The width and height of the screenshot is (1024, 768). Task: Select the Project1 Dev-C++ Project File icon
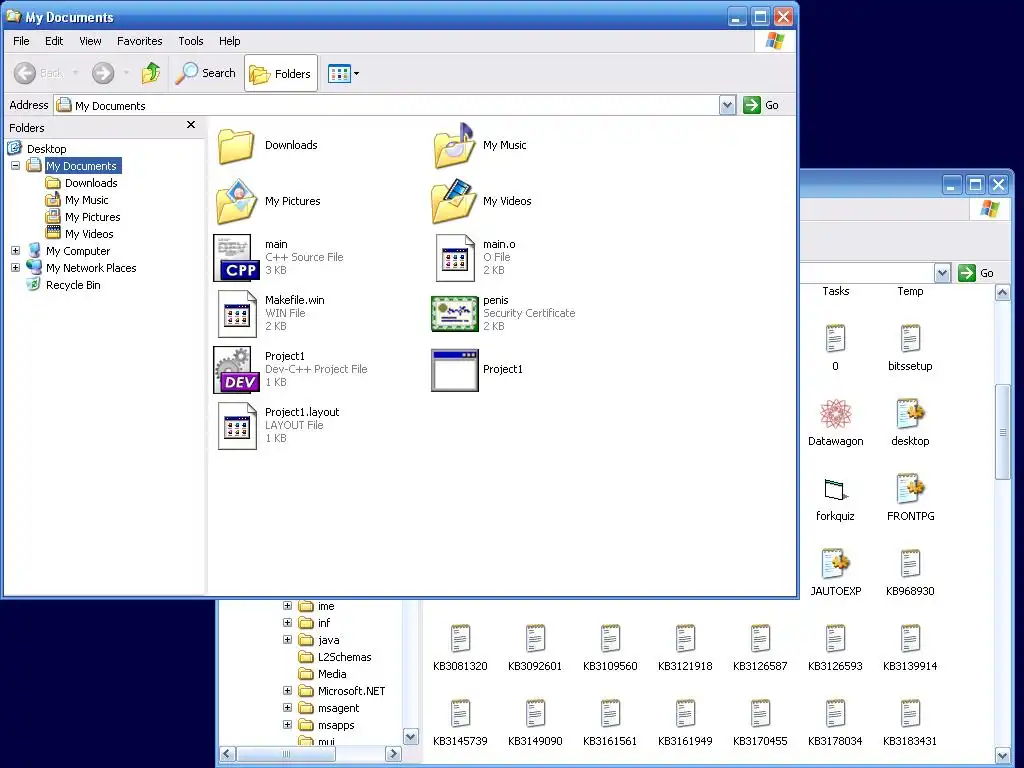[x=236, y=370]
